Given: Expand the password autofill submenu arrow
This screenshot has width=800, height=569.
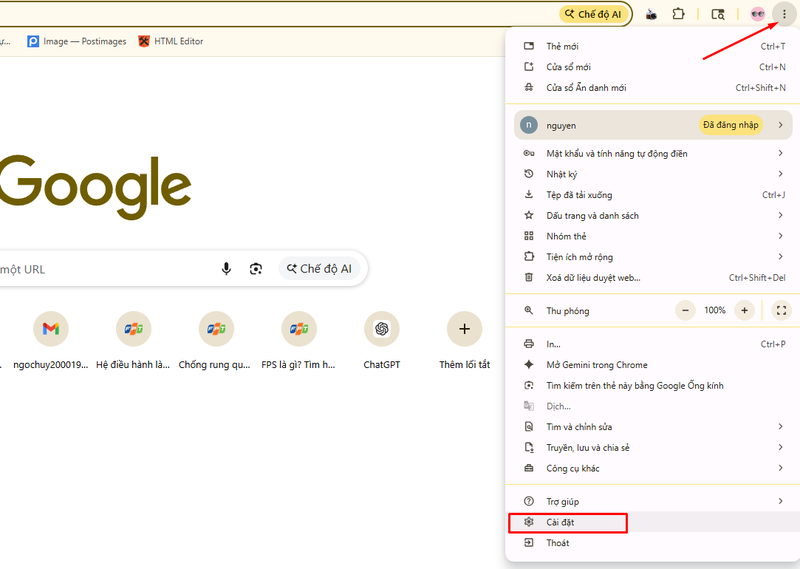Looking at the screenshot, I should point(780,153).
